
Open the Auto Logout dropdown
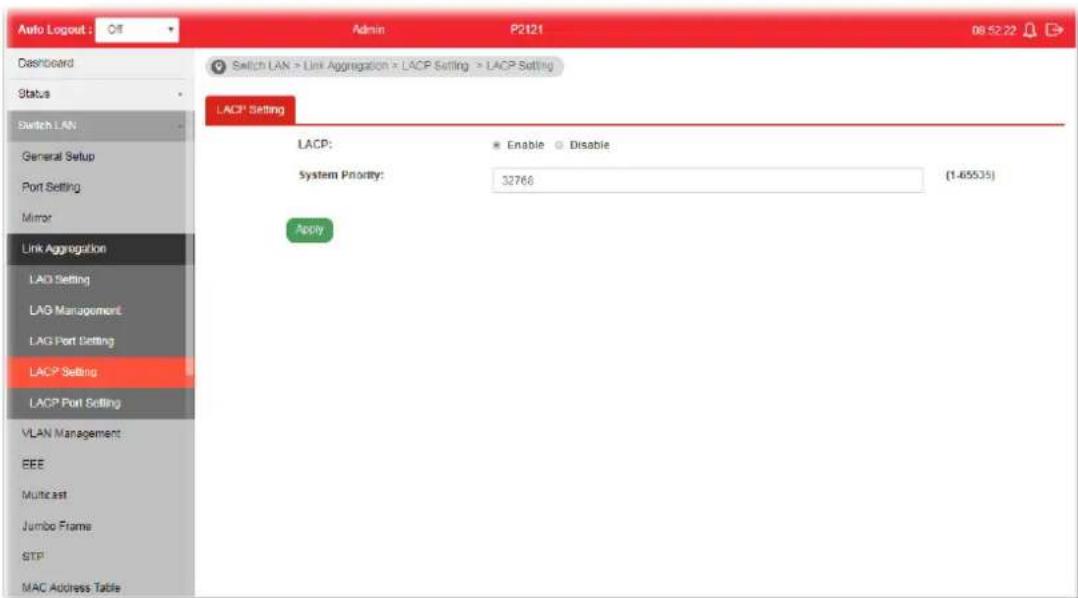[137, 30]
